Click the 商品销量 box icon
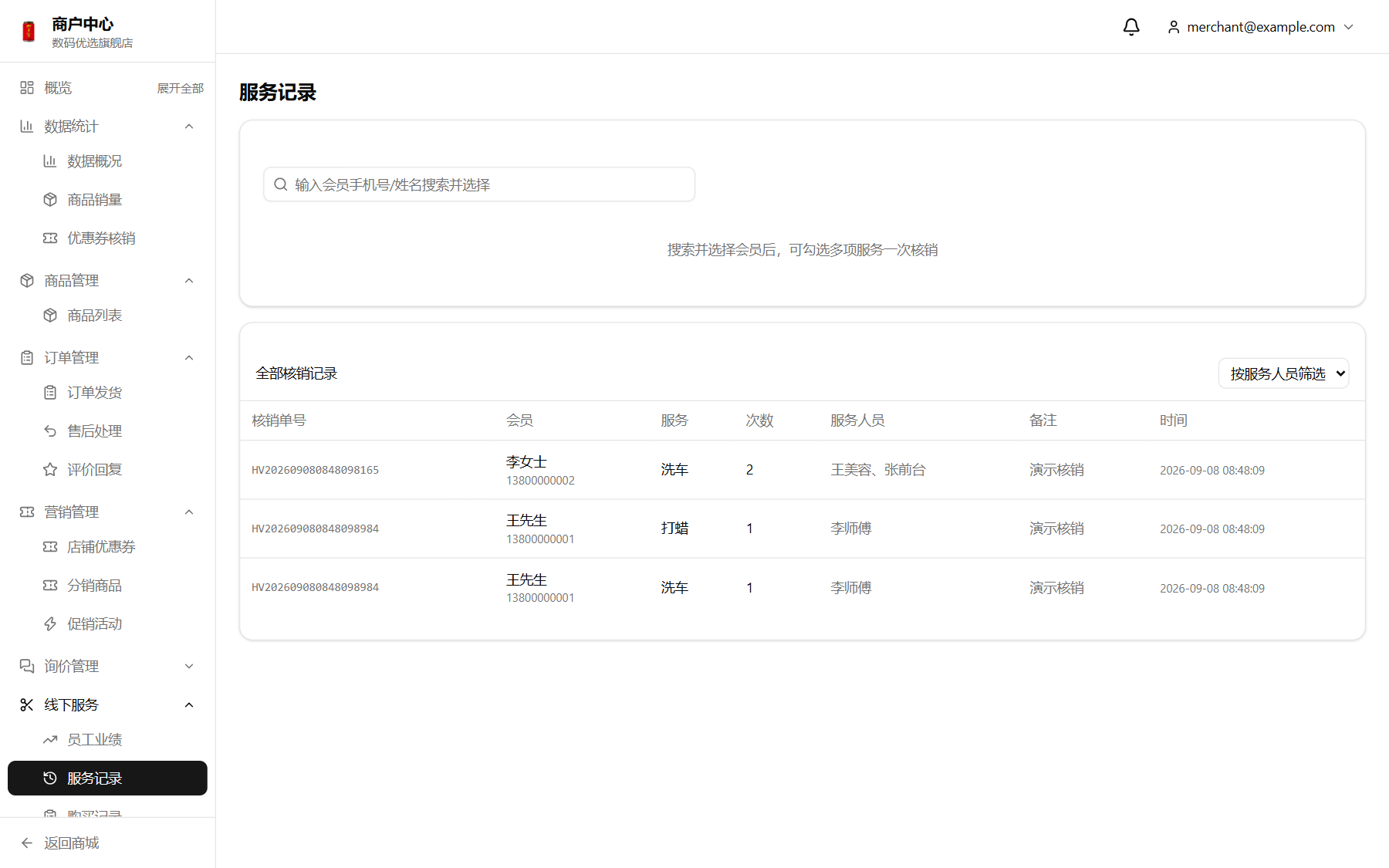Viewport: 1389px width, 868px height. pyautogui.click(x=50, y=200)
